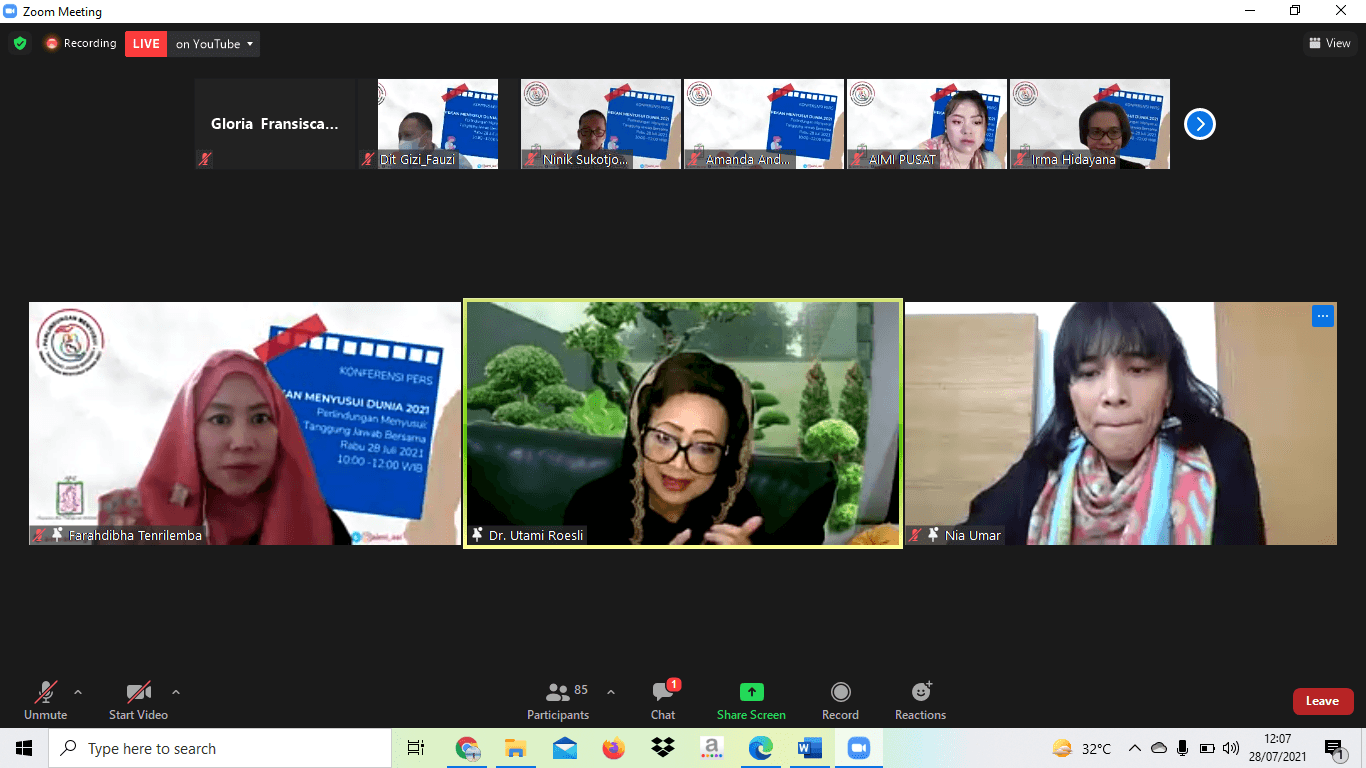Unmute the microphone
The image size is (1366, 768).
[x=45, y=701]
